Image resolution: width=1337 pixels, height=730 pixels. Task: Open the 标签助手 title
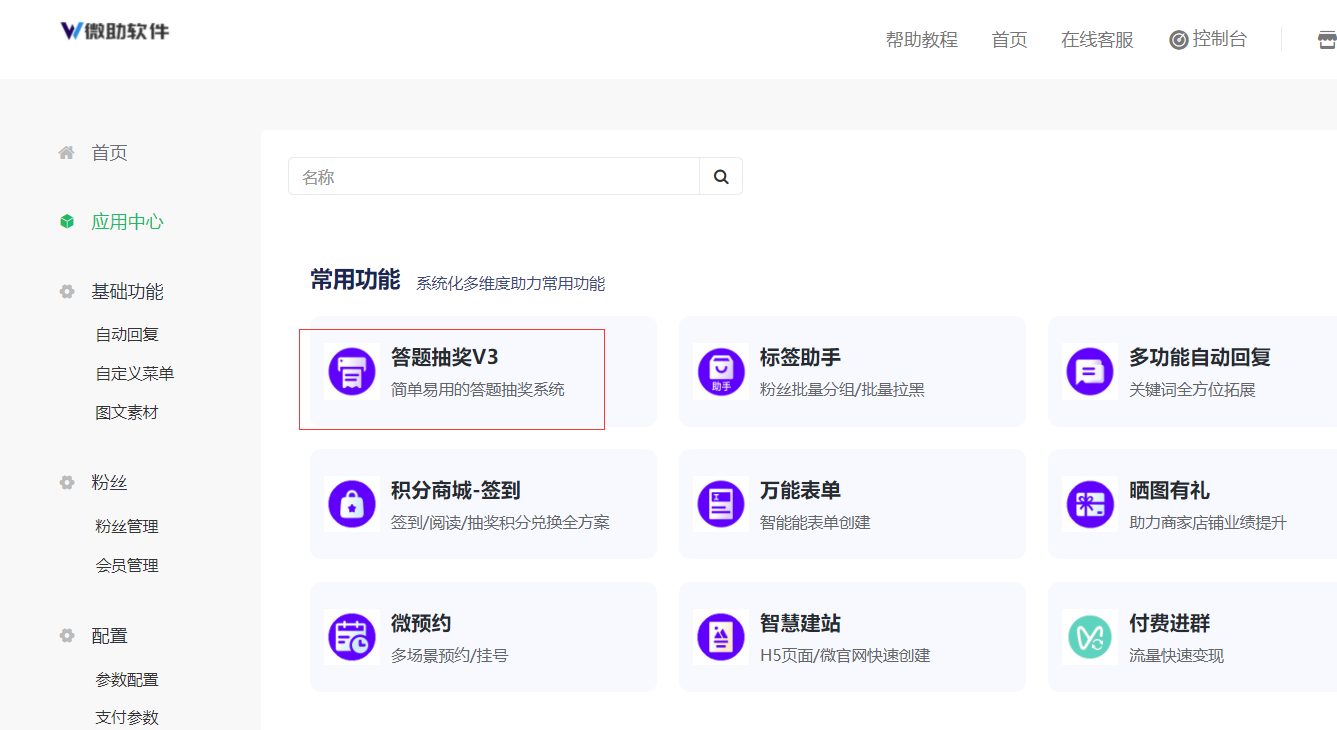800,357
